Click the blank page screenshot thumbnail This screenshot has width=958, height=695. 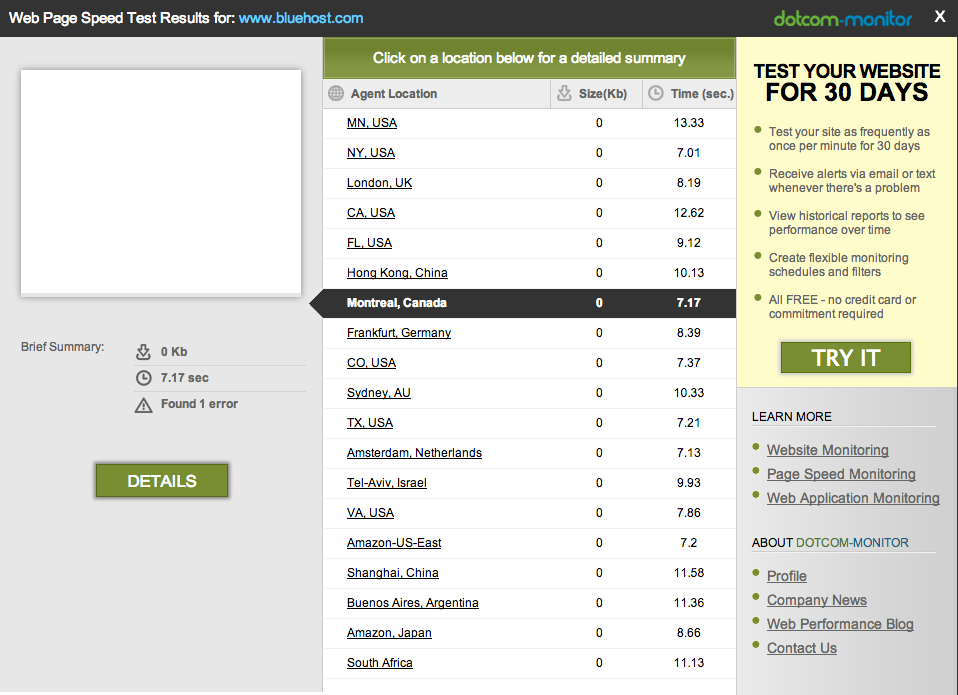tap(161, 183)
